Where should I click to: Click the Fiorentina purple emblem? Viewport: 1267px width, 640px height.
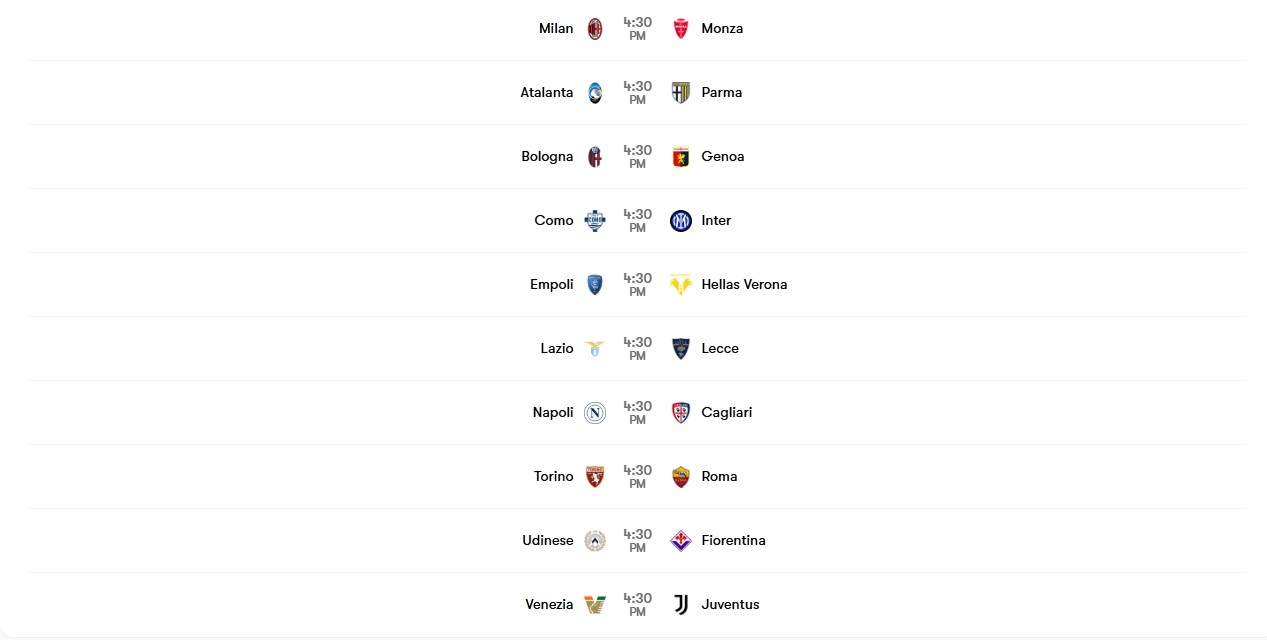point(681,540)
